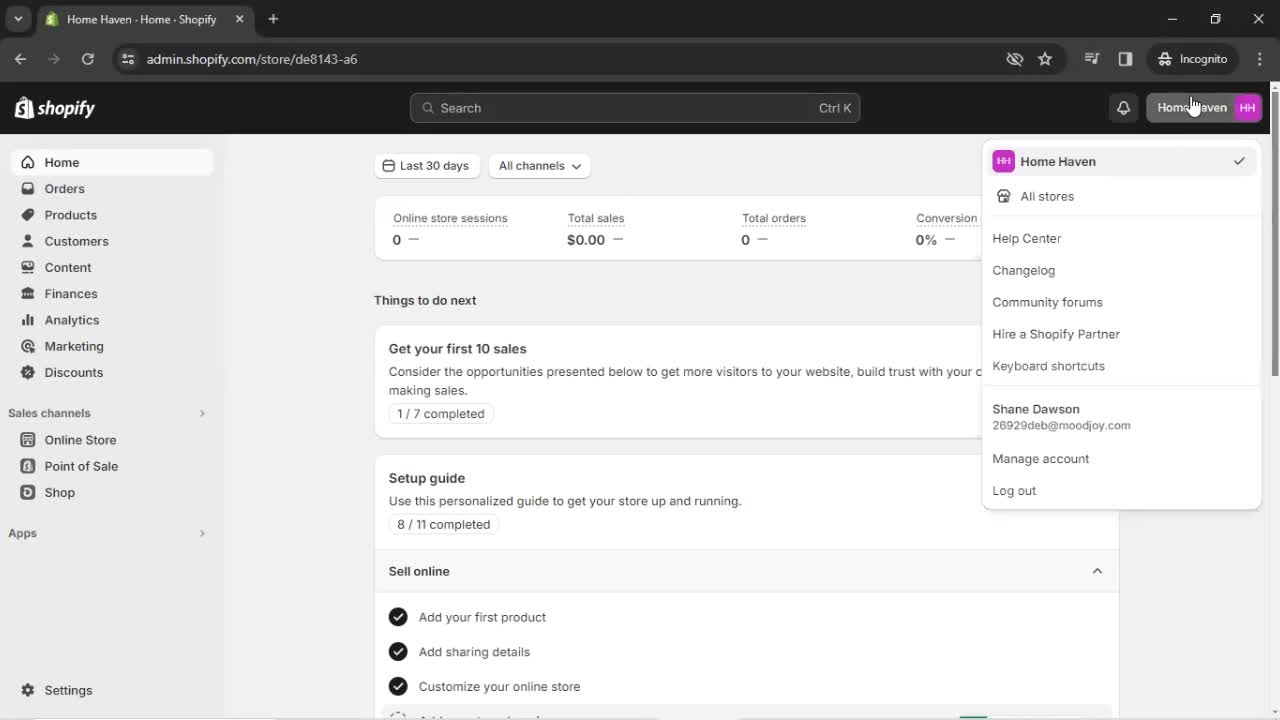Click the Orders inbox icon
Image resolution: width=1280 pixels, height=720 pixels.
point(28,189)
